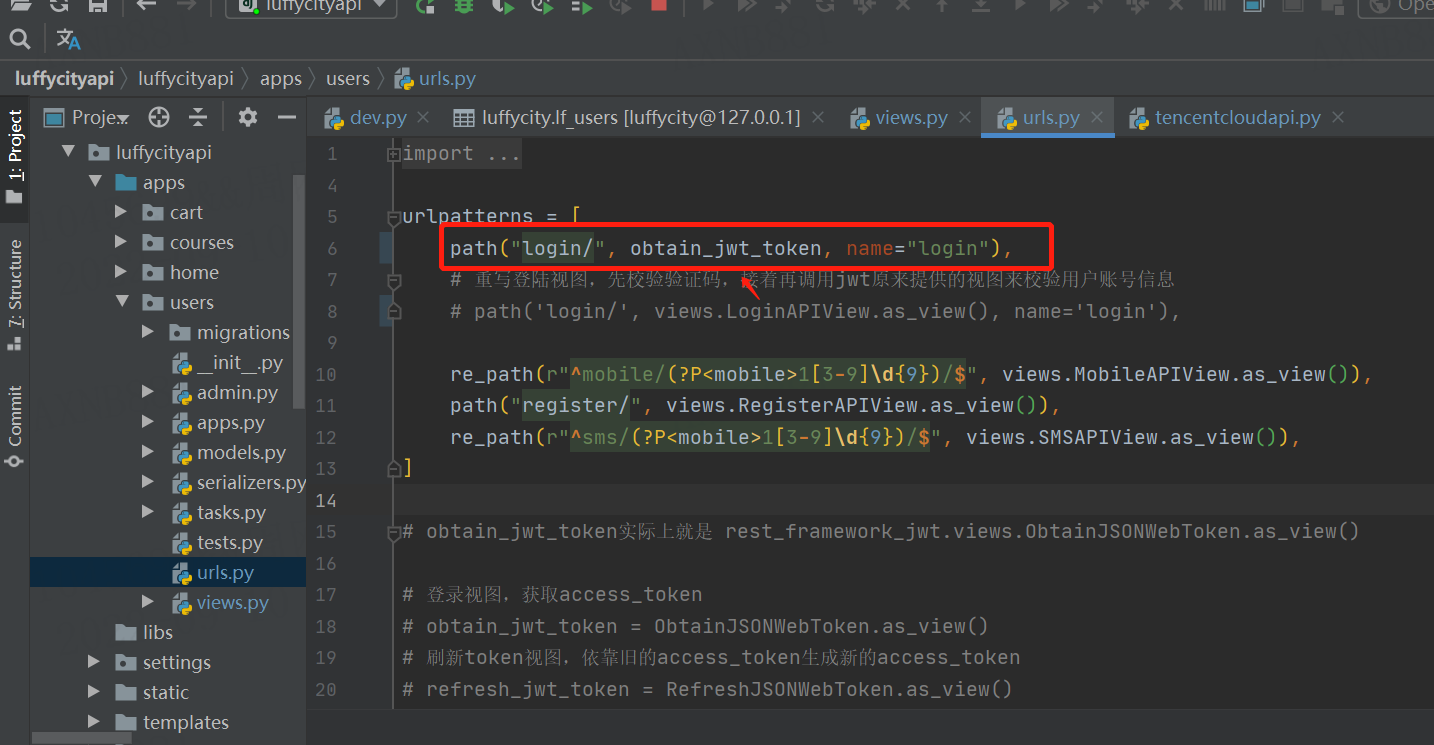Click the Project panel vertical scrollbar
Viewport: 1434px width, 745px height.
click(298, 291)
